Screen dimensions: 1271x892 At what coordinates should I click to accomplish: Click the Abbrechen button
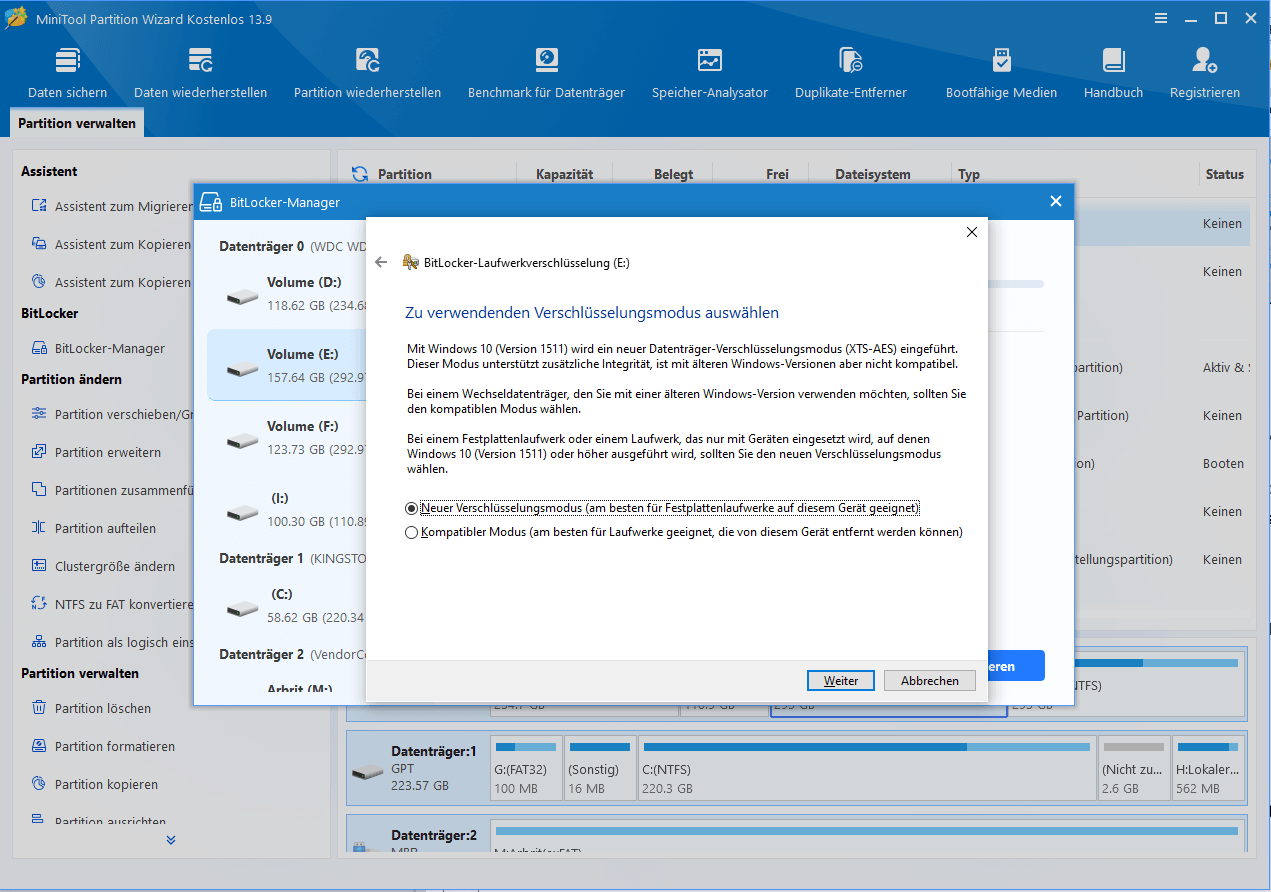(930, 680)
